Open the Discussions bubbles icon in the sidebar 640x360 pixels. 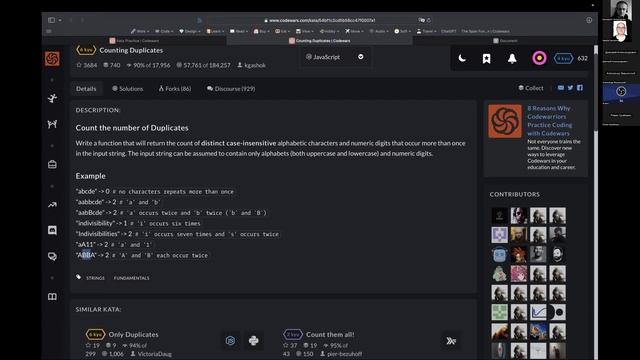[52, 256]
